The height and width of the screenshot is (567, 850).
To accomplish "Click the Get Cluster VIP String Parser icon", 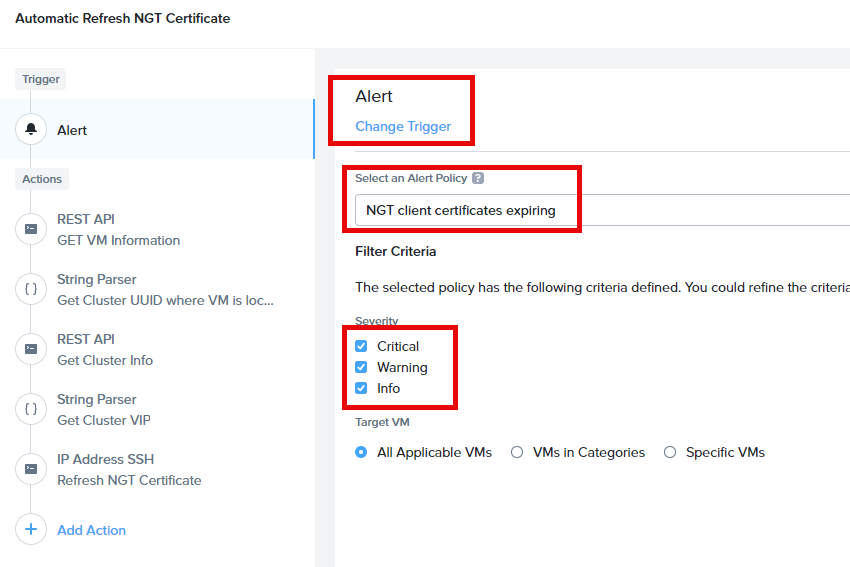I will [31, 409].
